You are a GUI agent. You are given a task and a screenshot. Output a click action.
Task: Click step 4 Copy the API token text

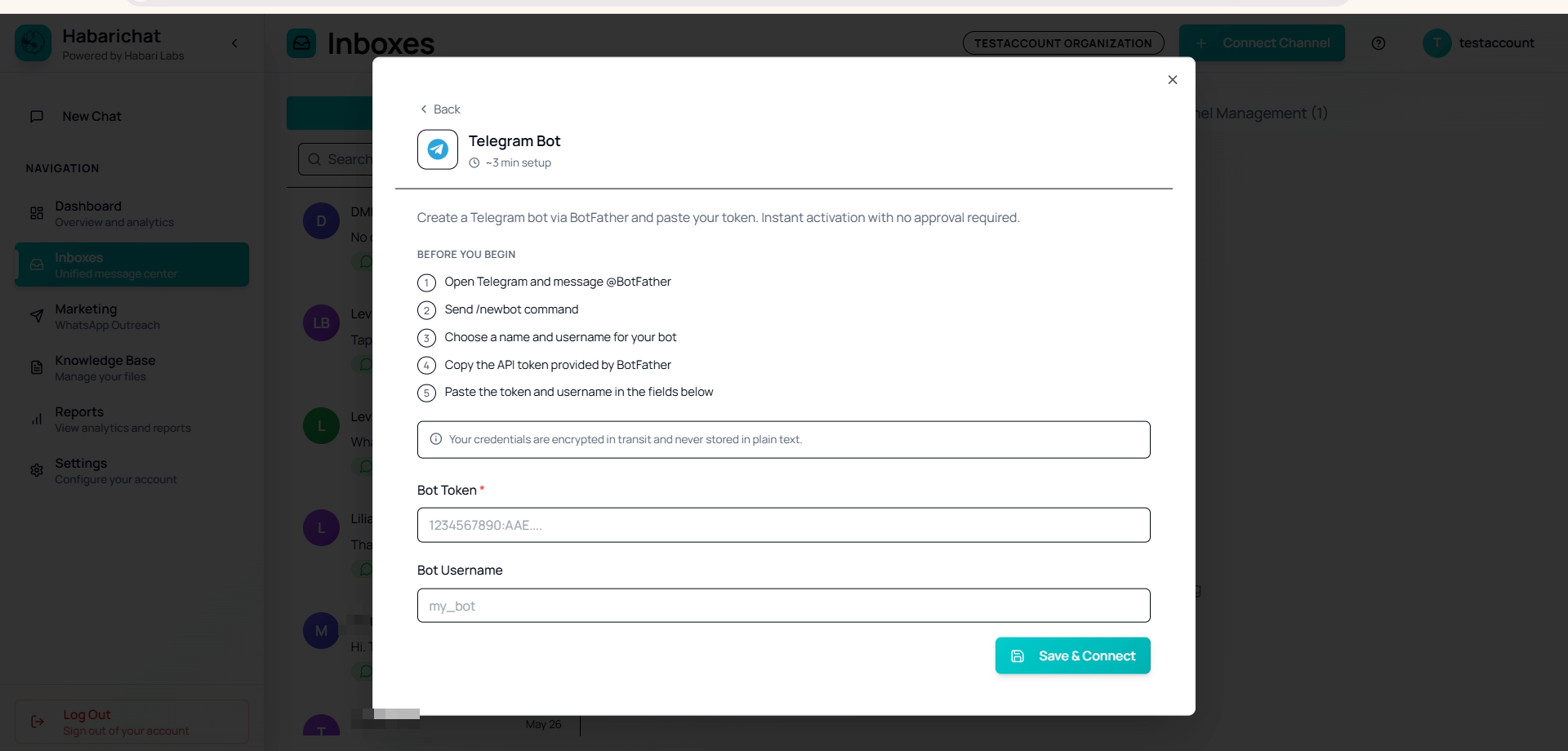558,365
